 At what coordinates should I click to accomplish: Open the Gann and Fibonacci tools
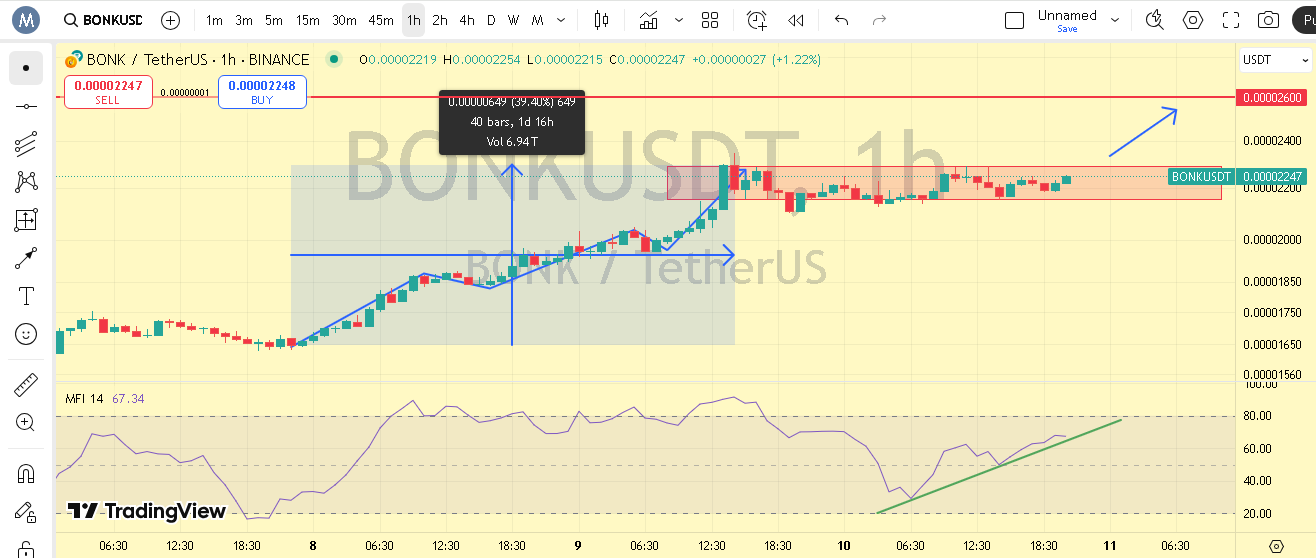tap(26, 144)
